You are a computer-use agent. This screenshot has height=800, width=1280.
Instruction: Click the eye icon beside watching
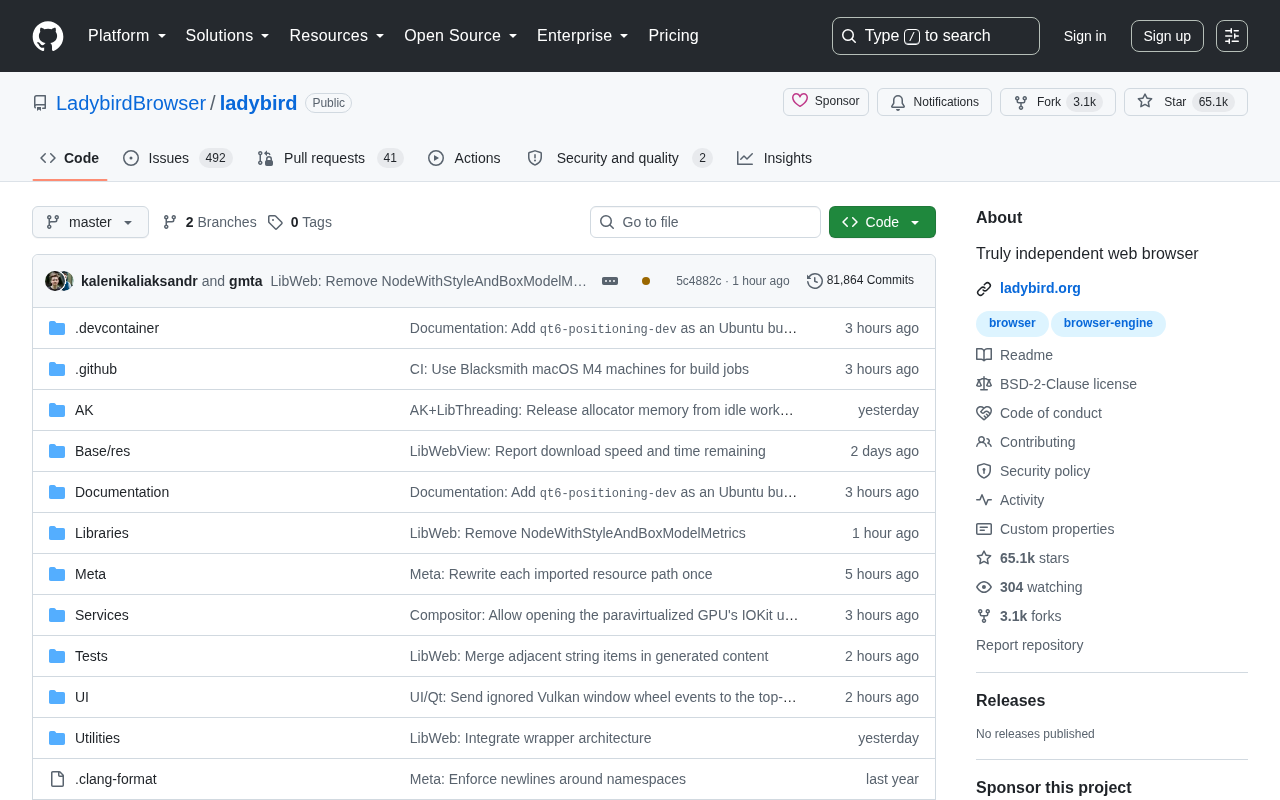coord(984,587)
